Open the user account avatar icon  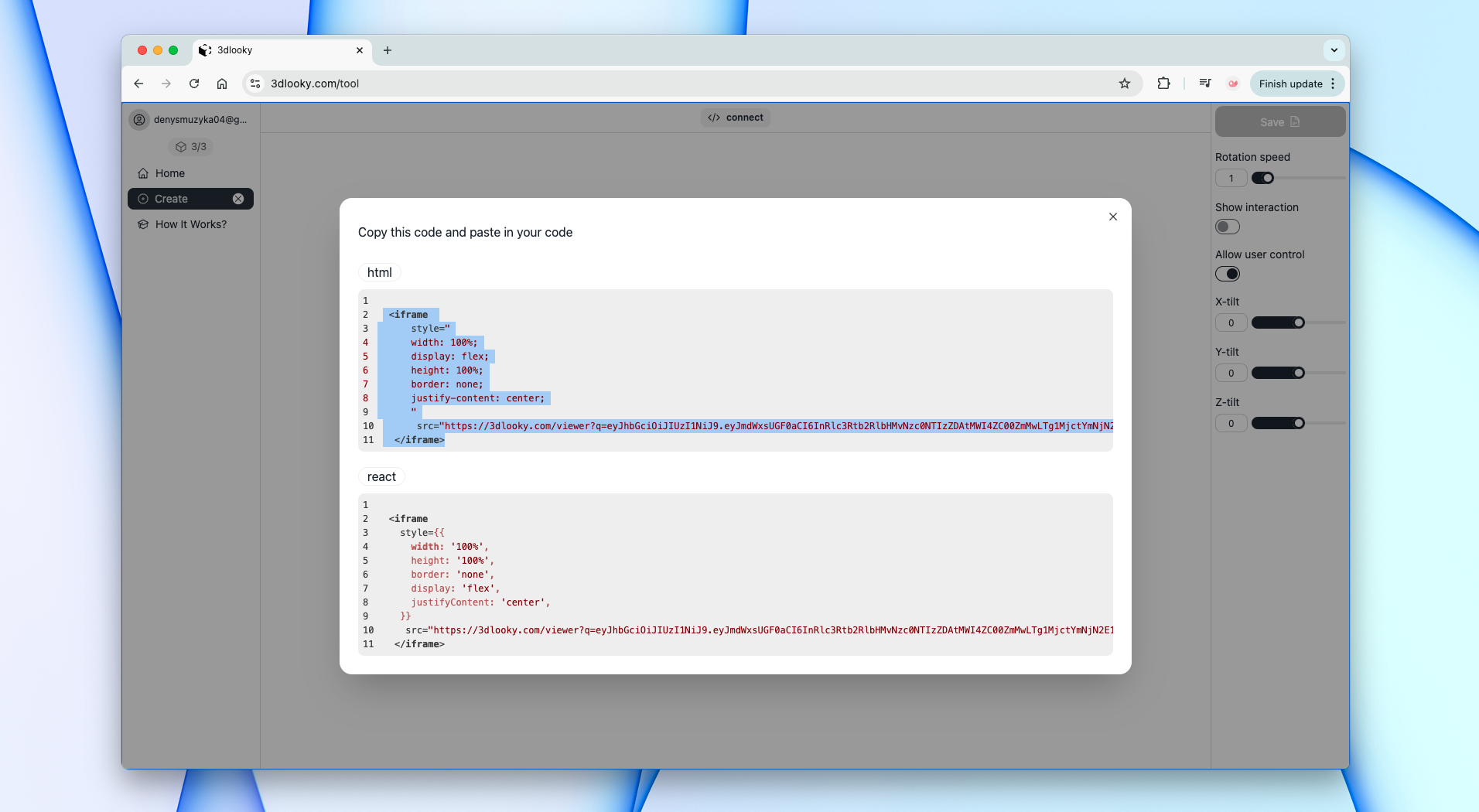click(x=139, y=119)
